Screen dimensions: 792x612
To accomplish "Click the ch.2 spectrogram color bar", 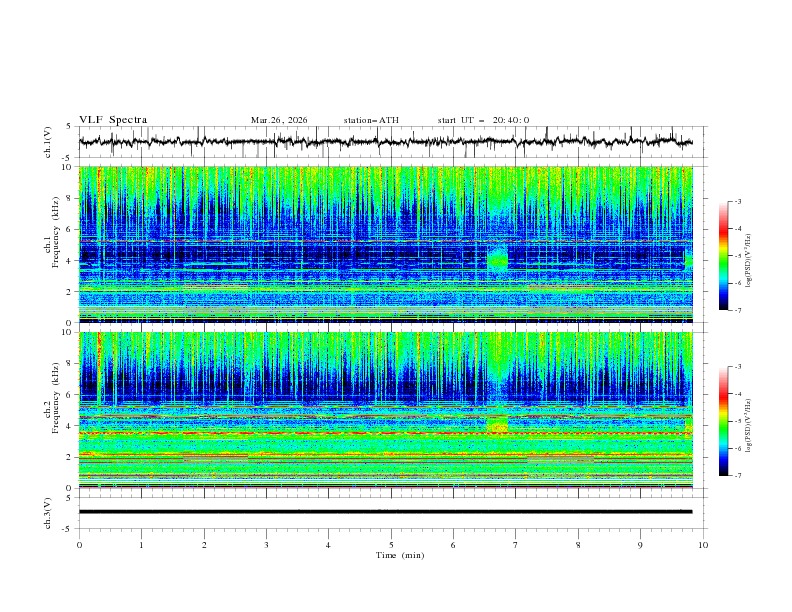I will coord(723,421).
